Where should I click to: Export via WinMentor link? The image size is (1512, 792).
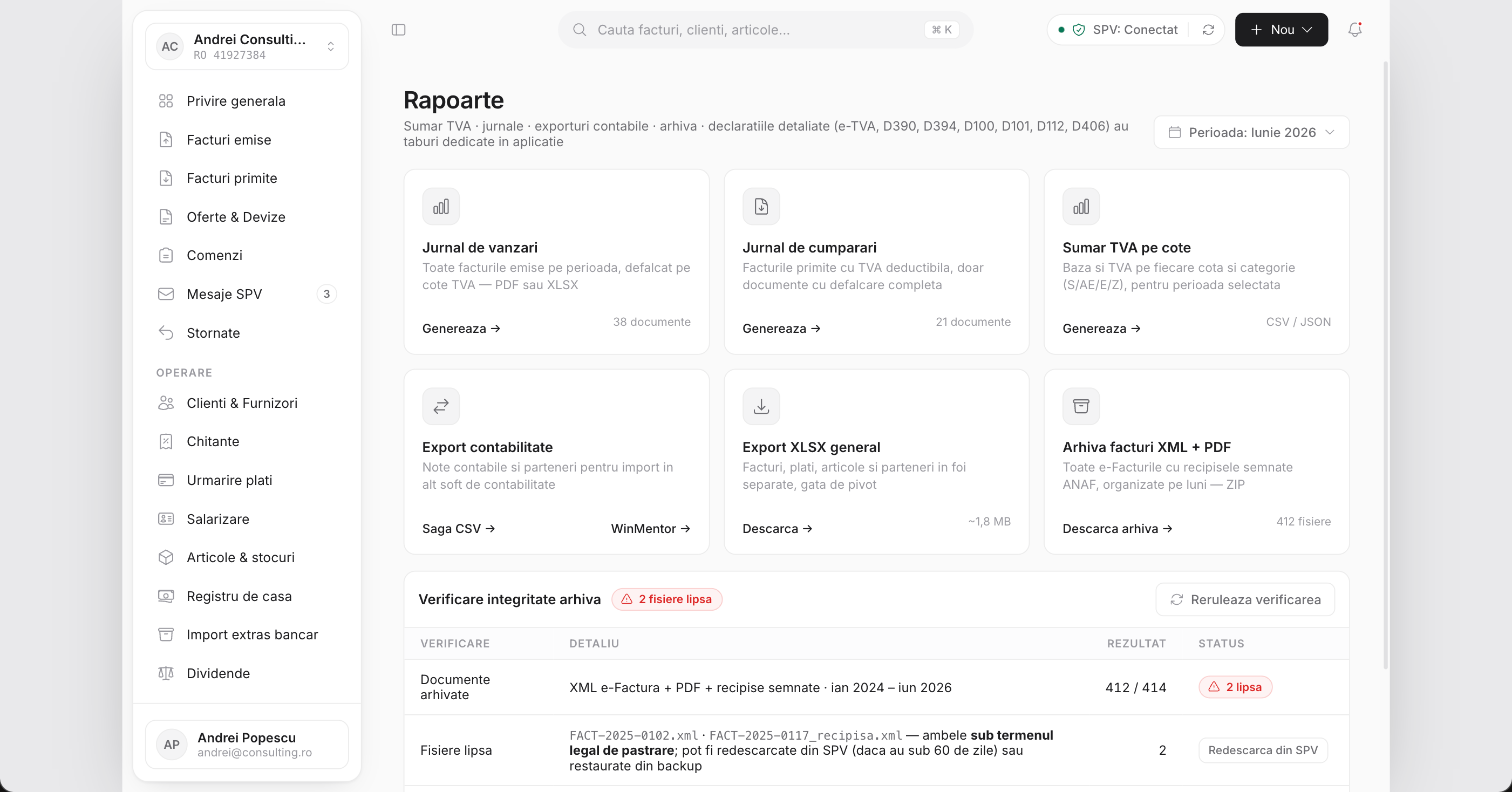(x=650, y=529)
